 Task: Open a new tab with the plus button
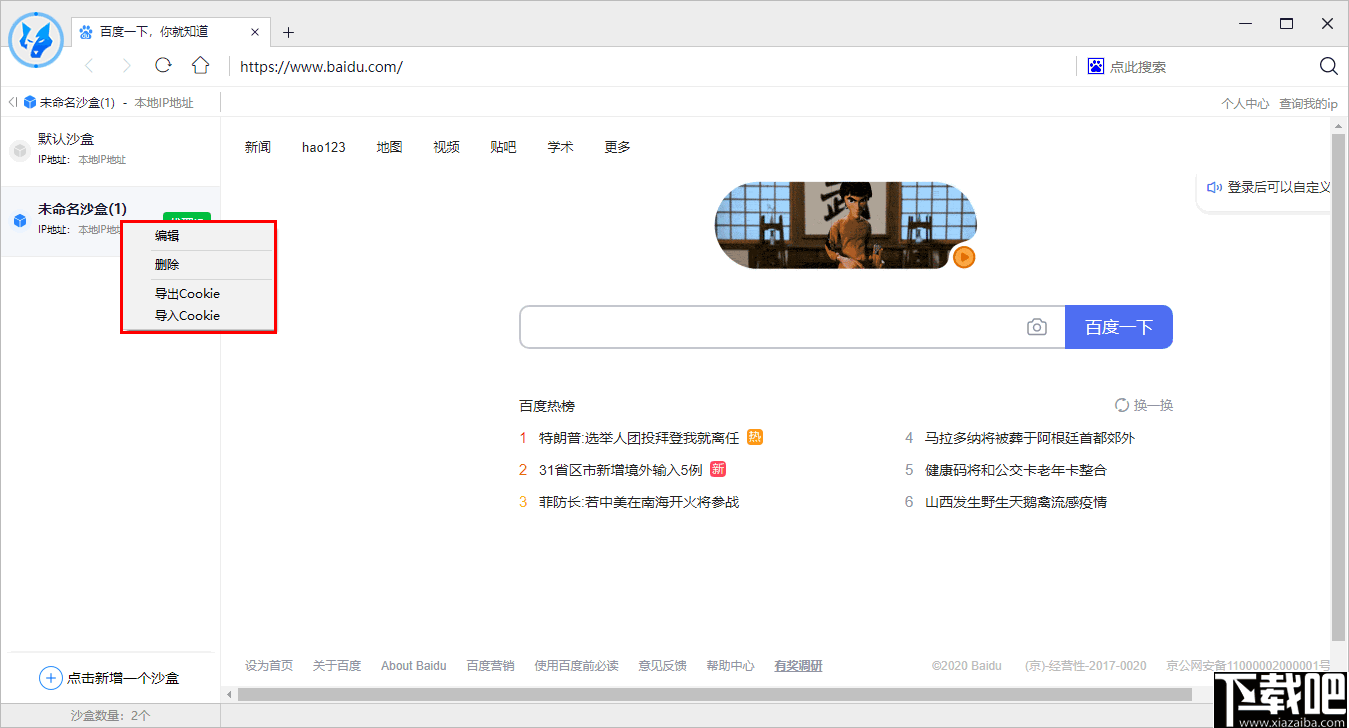coord(288,31)
